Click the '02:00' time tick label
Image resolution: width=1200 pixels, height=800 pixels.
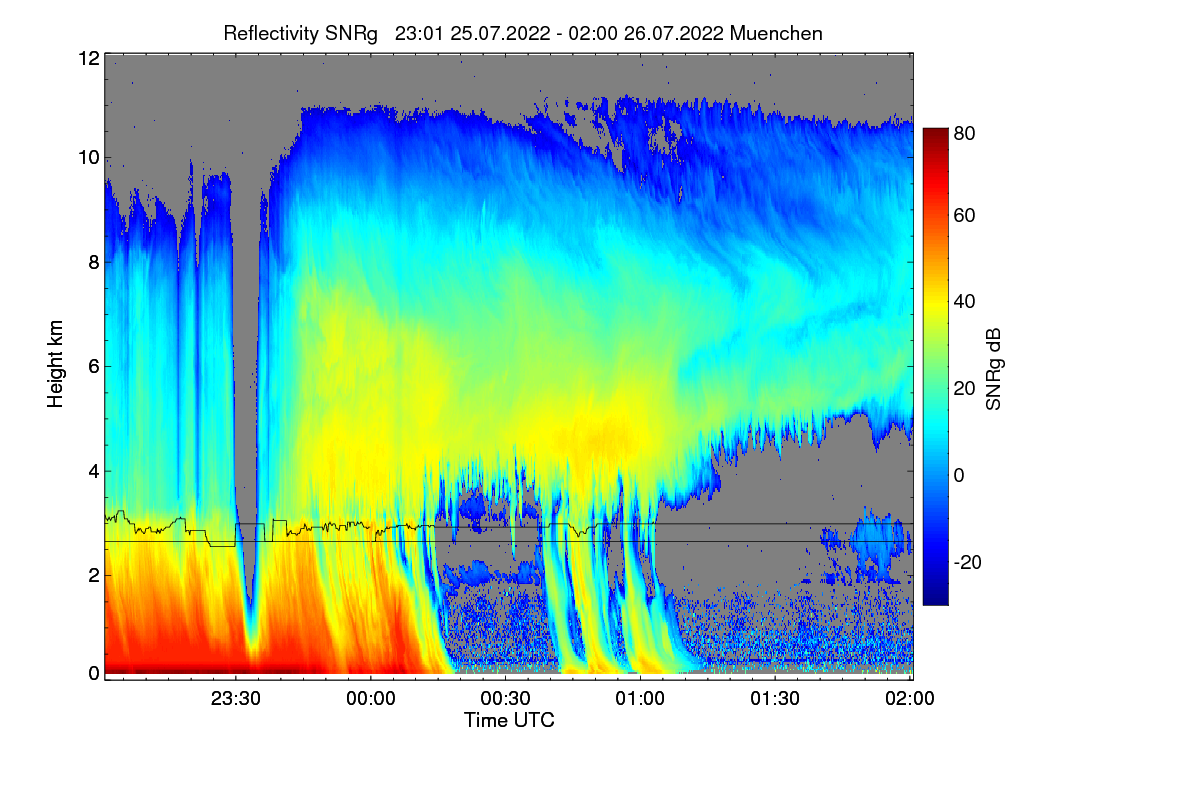point(910,699)
